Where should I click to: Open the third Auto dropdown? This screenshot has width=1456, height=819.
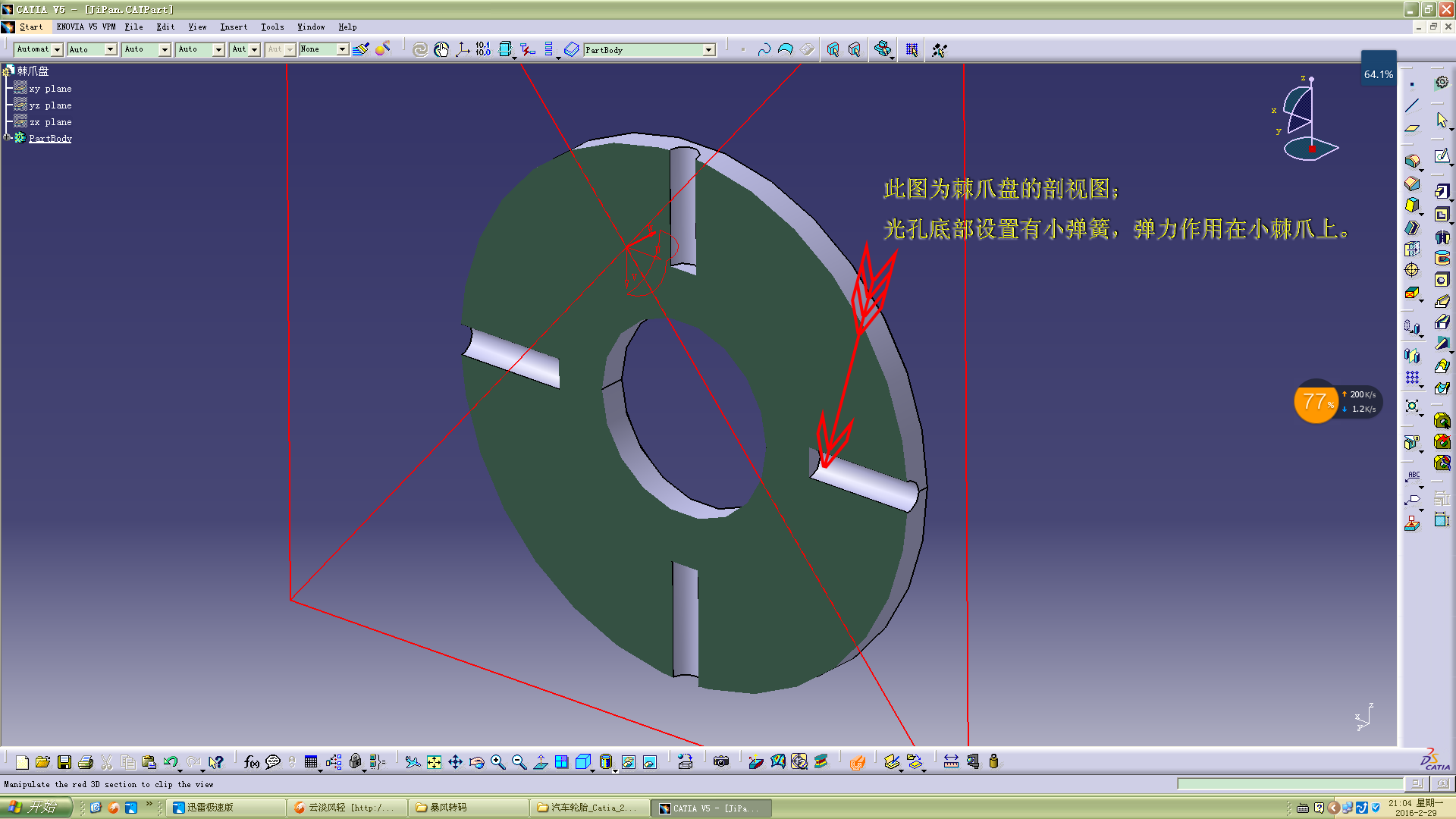165,49
